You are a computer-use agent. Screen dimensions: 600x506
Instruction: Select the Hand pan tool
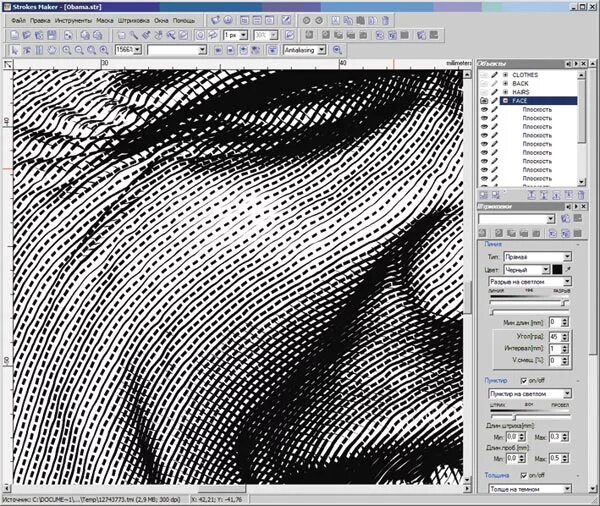[x=52, y=50]
